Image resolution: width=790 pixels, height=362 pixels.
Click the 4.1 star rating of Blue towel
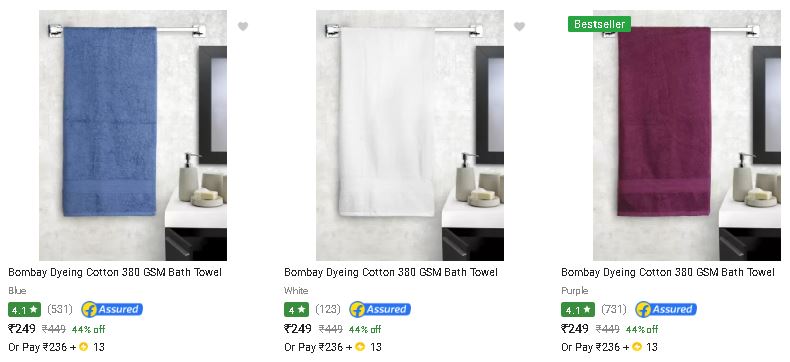tap(24, 309)
